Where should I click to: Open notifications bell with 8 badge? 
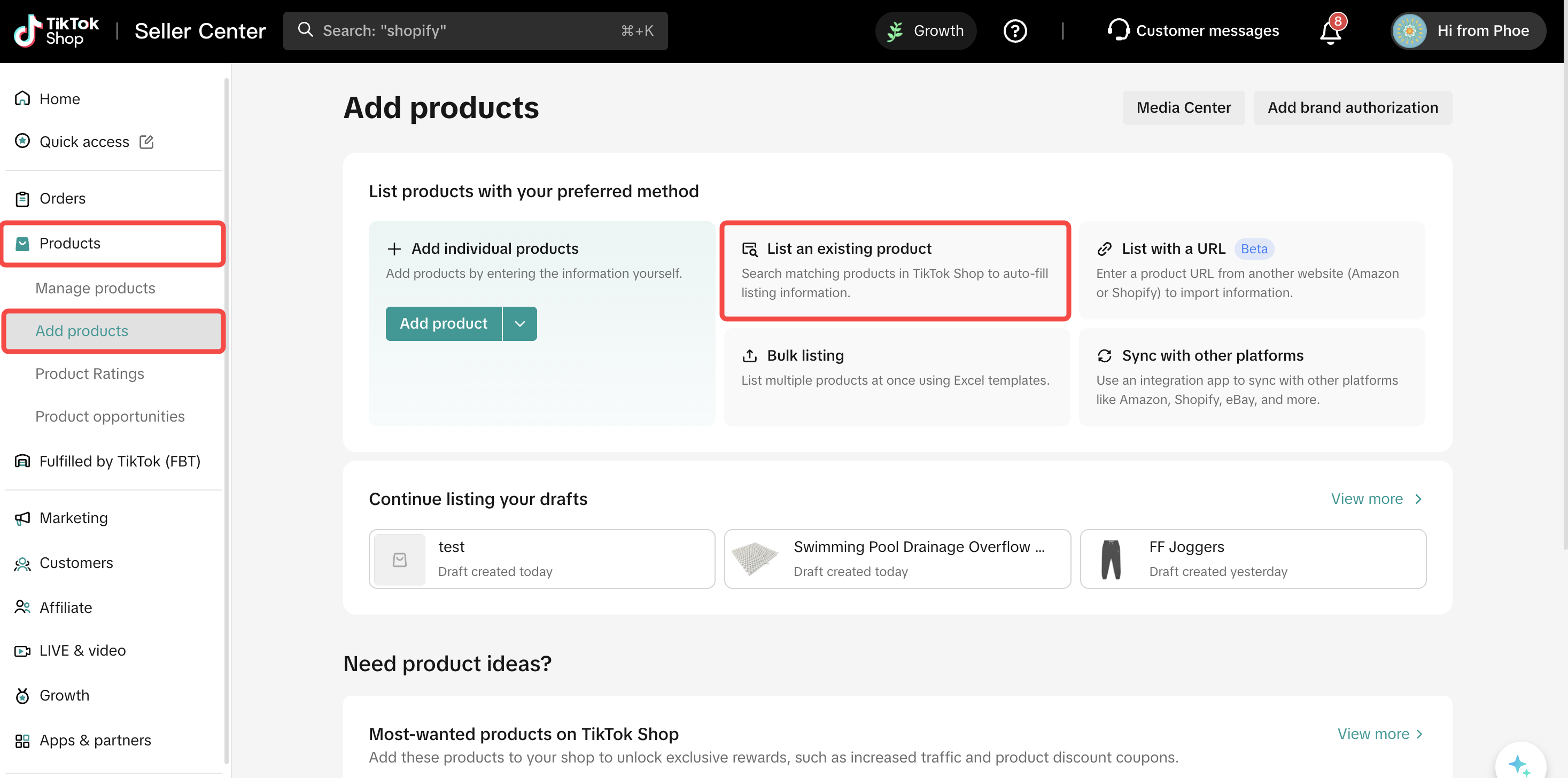(1331, 31)
